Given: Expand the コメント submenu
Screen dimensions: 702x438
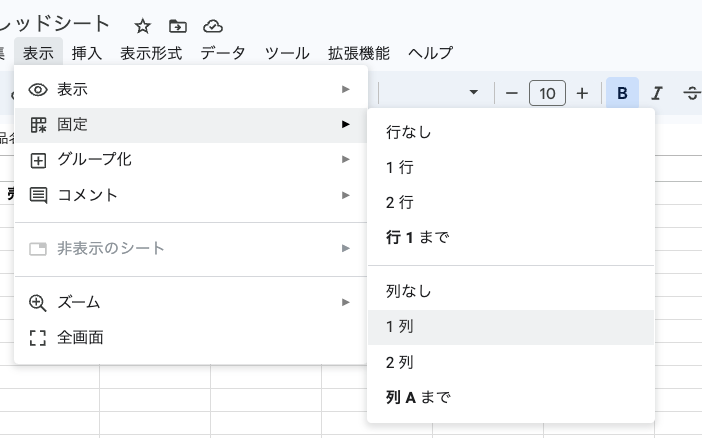Looking at the screenshot, I should coord(190,195).
